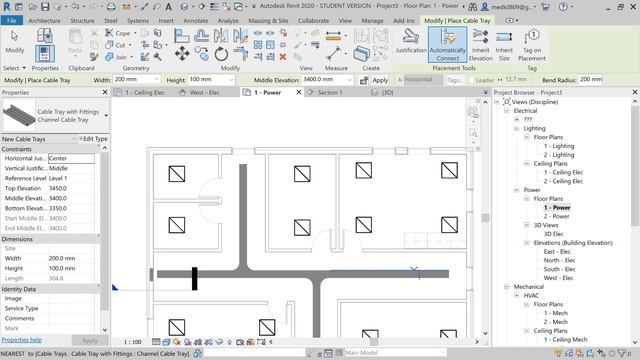Toggle Inherit Size
The height and width of the screenshot is (360, 640).
[504, 45]
